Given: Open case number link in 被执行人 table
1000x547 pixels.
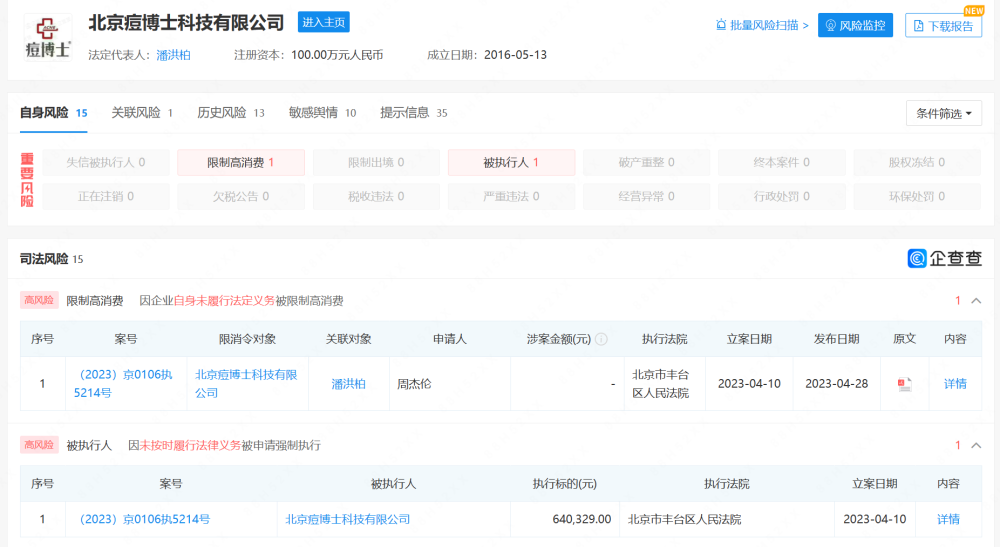Looking at the screenshot, I should pos(142,520).
